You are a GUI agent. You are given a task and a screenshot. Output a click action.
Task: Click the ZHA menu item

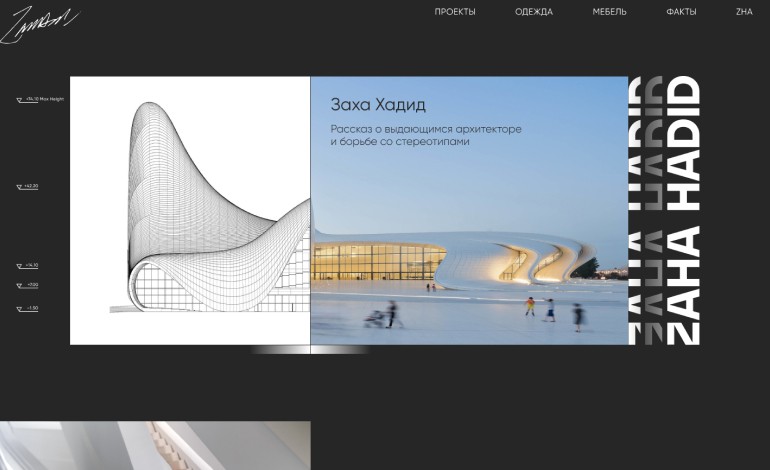744,12
